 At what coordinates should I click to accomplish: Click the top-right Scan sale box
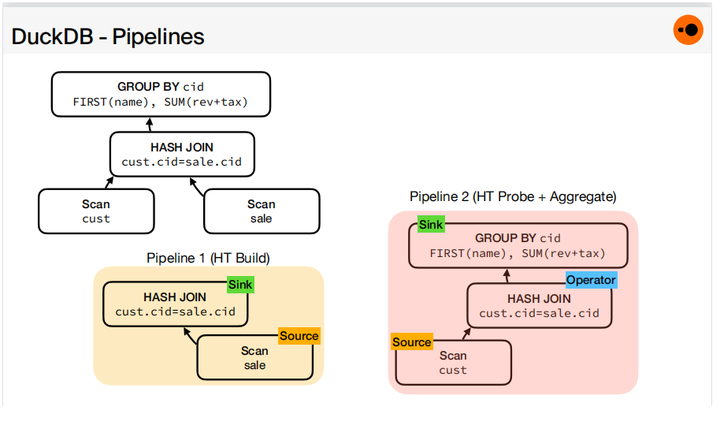click(x=261, y=211)
